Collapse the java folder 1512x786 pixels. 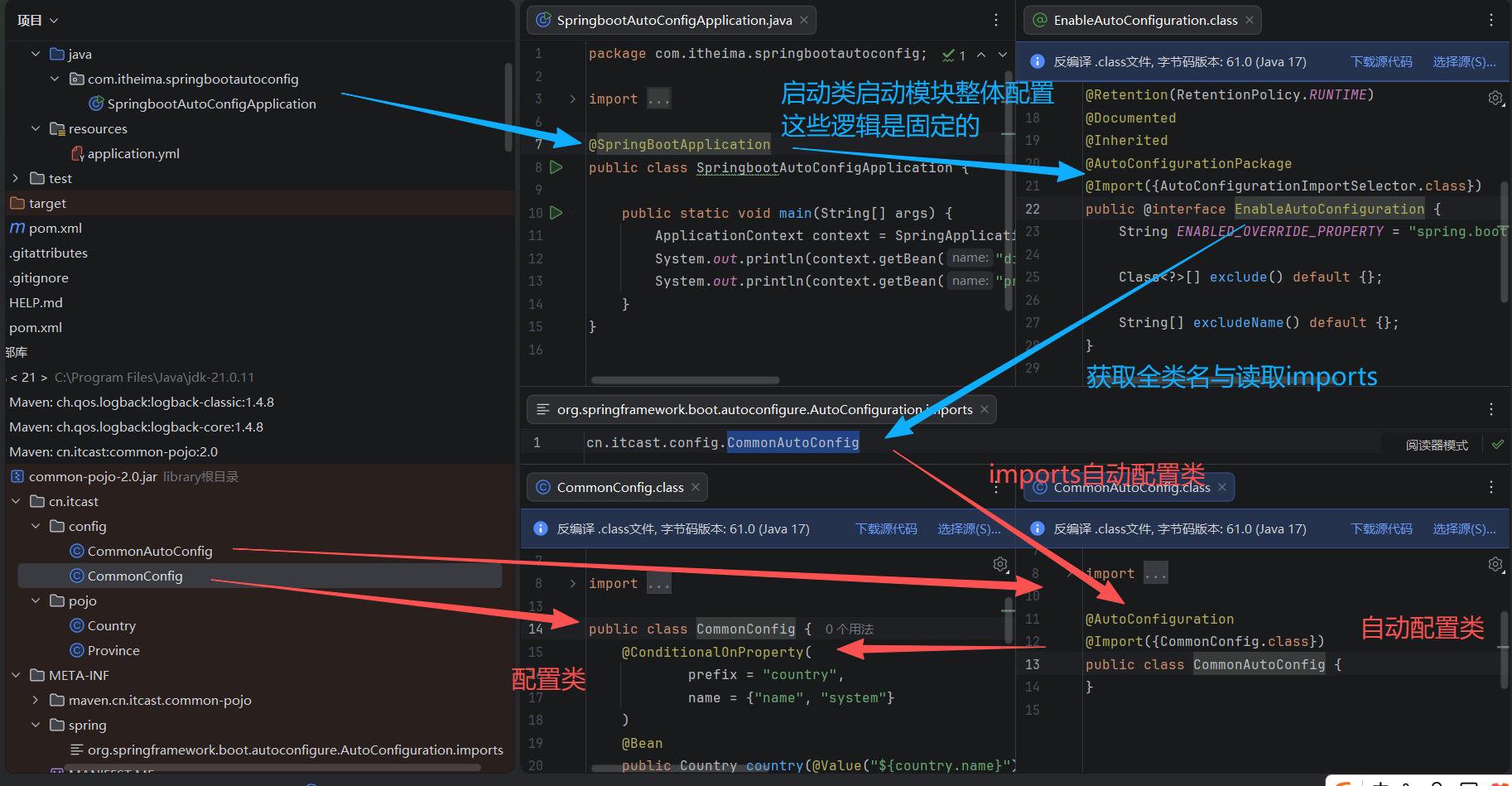coord(36,54)
